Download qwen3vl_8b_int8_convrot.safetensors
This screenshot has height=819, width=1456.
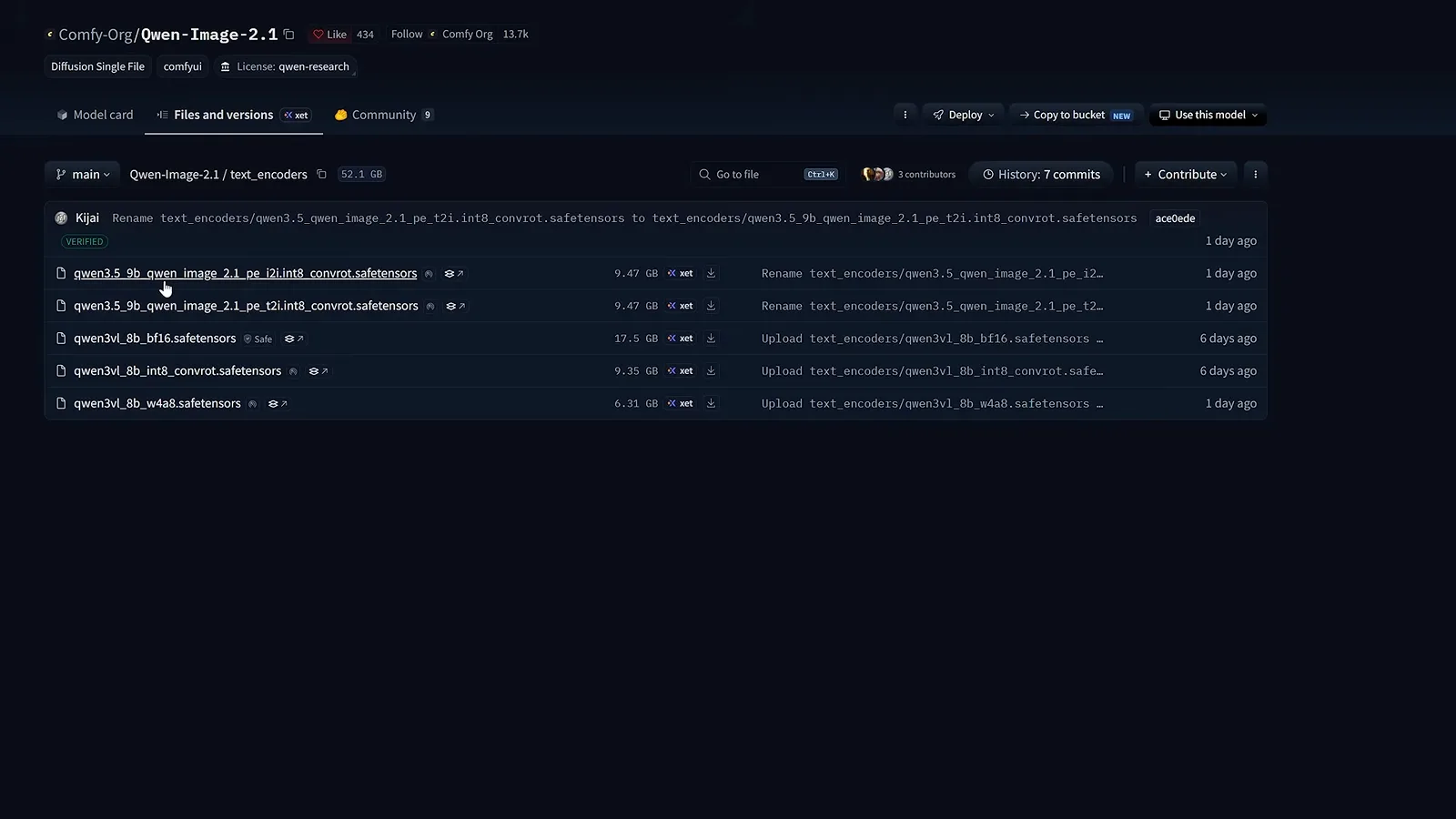click(x=711, y=371)
